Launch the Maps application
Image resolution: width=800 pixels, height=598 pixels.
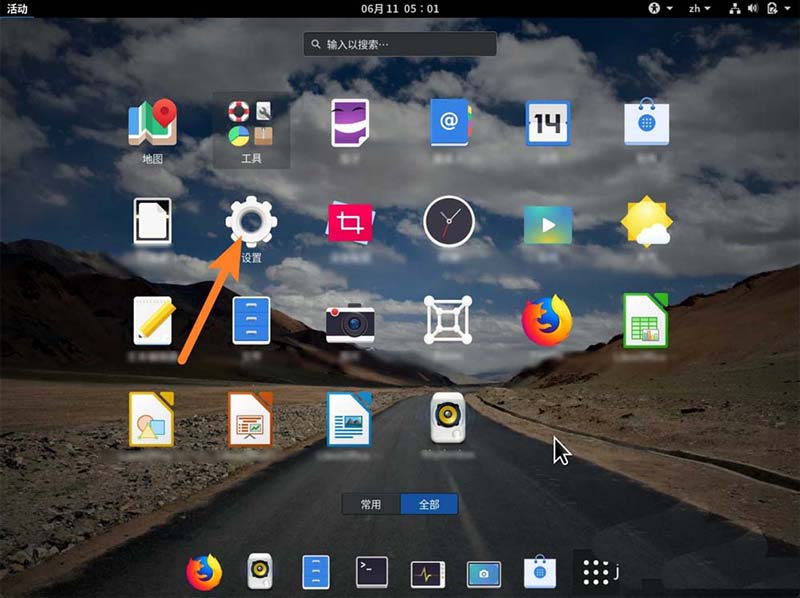point(152,125)
